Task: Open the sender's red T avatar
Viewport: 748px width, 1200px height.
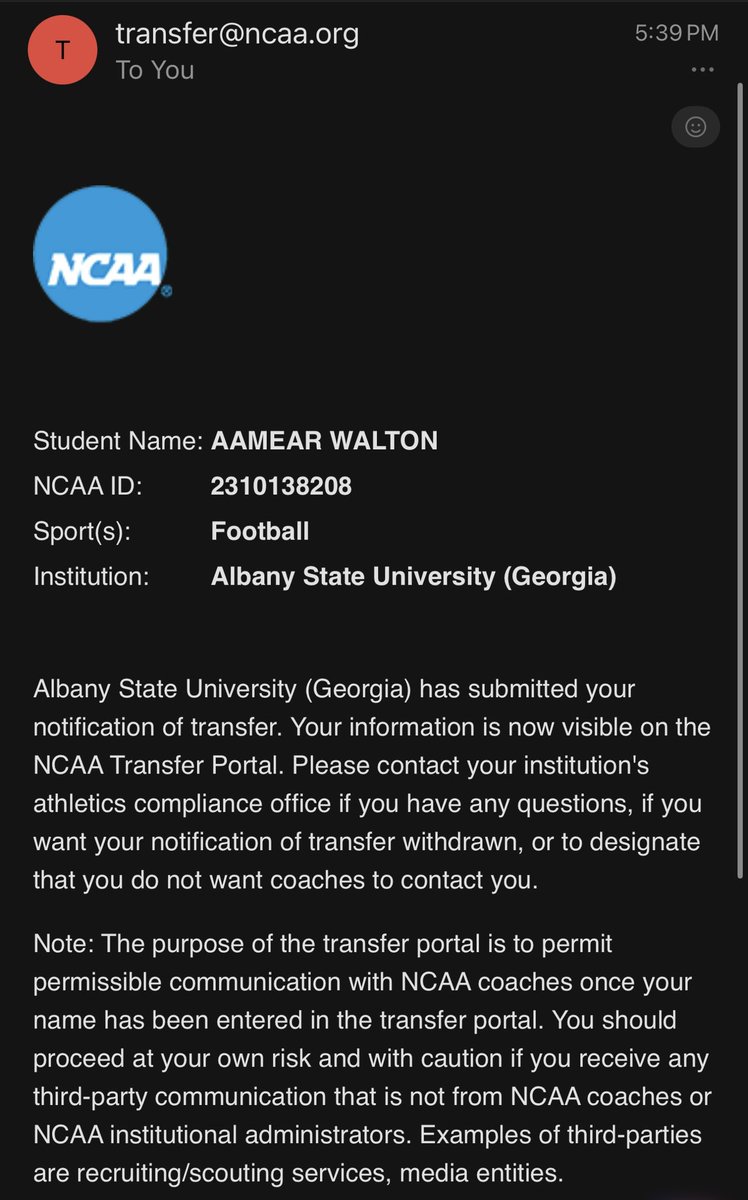Action: [x=62, y=50]
